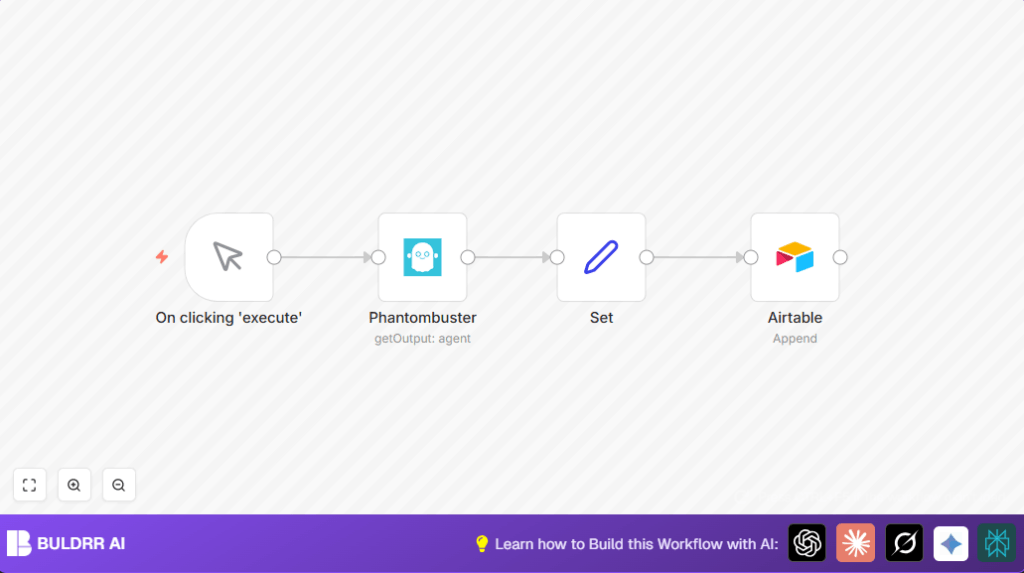Click the 'Phantombuster' node label

(x=423, y=318)
